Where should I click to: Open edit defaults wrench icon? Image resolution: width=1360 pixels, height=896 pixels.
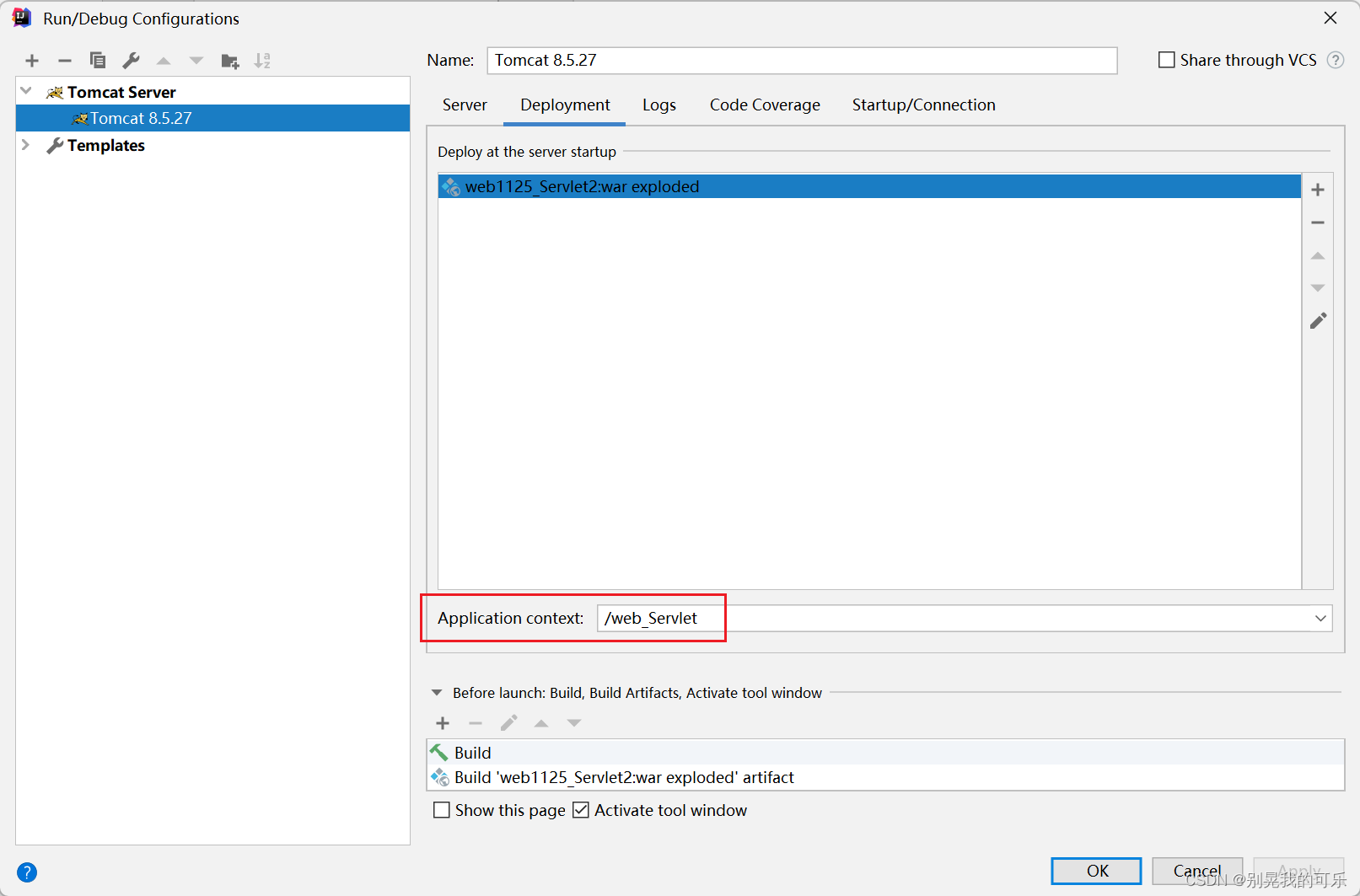pyautogui.click(x=131, y=61)
